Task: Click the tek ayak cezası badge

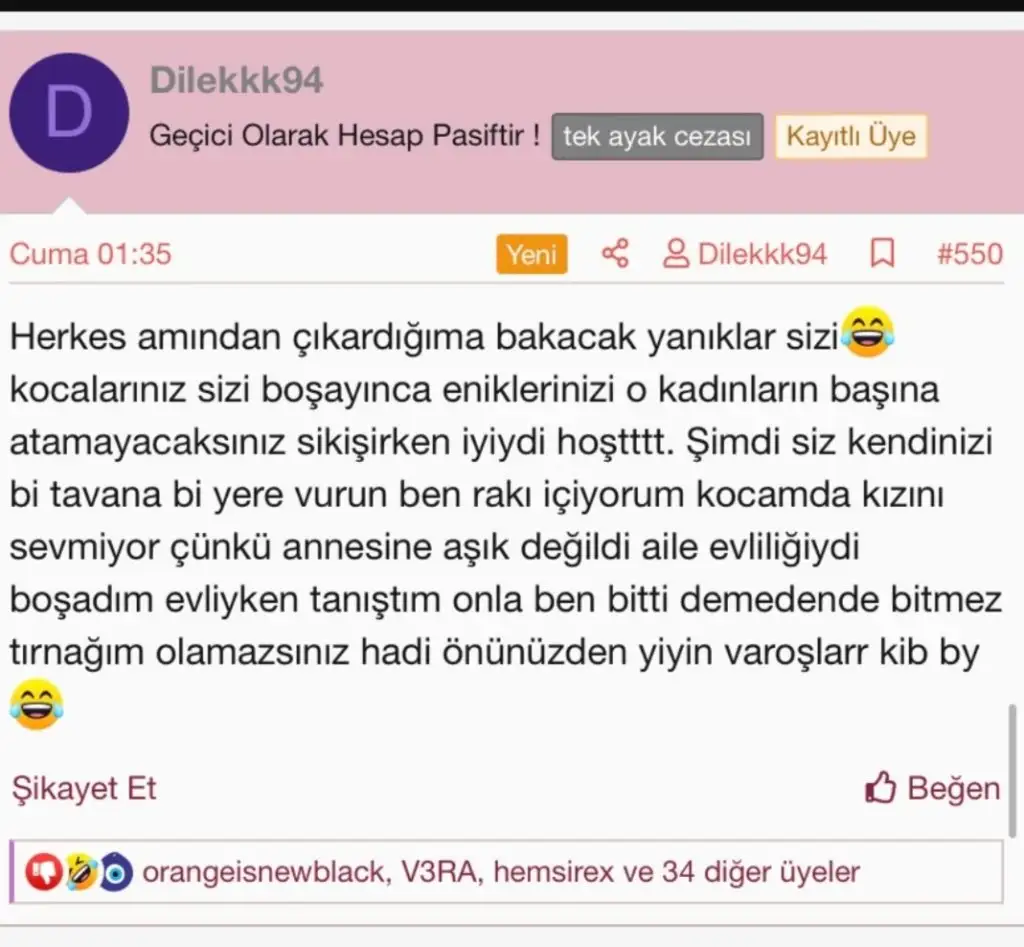Action: 657,136
